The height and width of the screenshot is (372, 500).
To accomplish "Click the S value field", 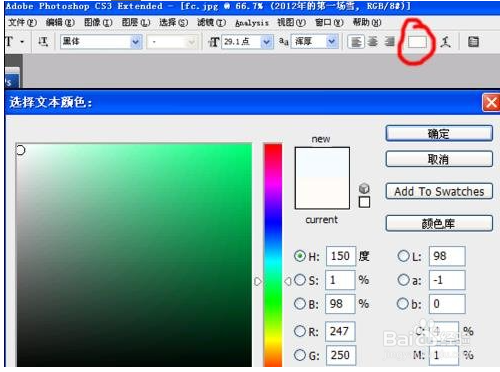I will click(340, 280).
